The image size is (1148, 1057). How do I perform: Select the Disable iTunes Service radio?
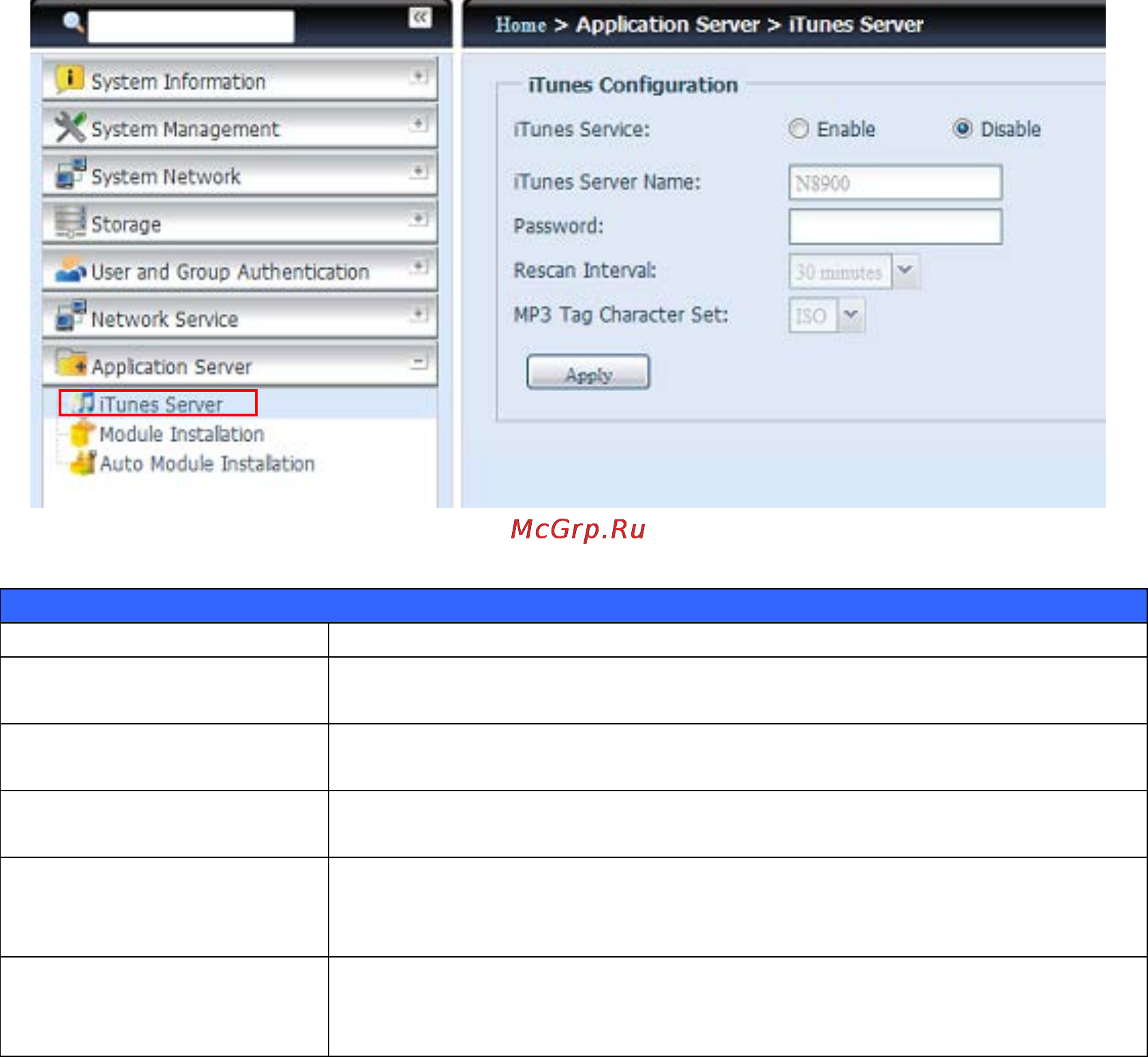click(x=962, y=129)
